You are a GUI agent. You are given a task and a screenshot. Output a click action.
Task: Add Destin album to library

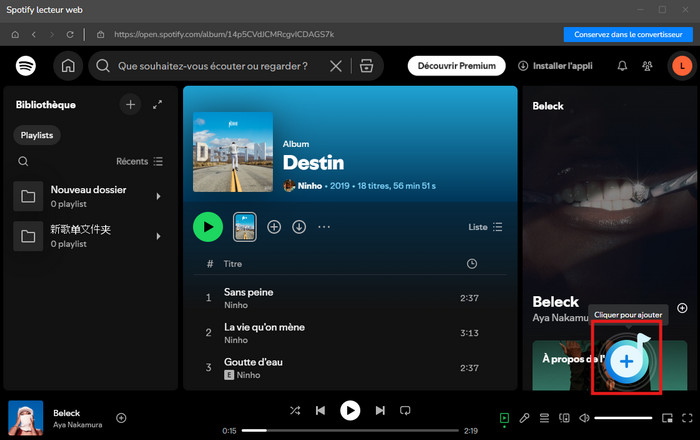click(x=274, y=227)
